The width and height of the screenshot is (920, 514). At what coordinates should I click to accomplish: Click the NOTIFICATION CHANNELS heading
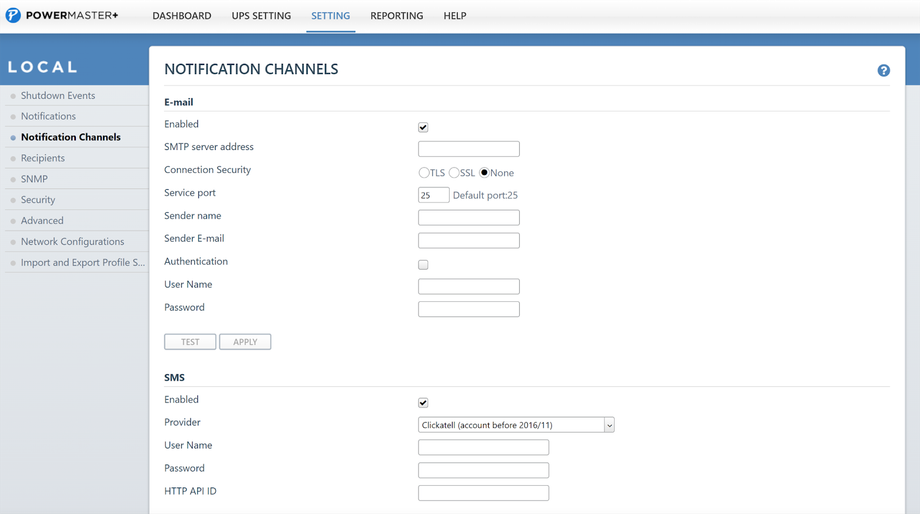pyautogui.click(x=251, y=69)
